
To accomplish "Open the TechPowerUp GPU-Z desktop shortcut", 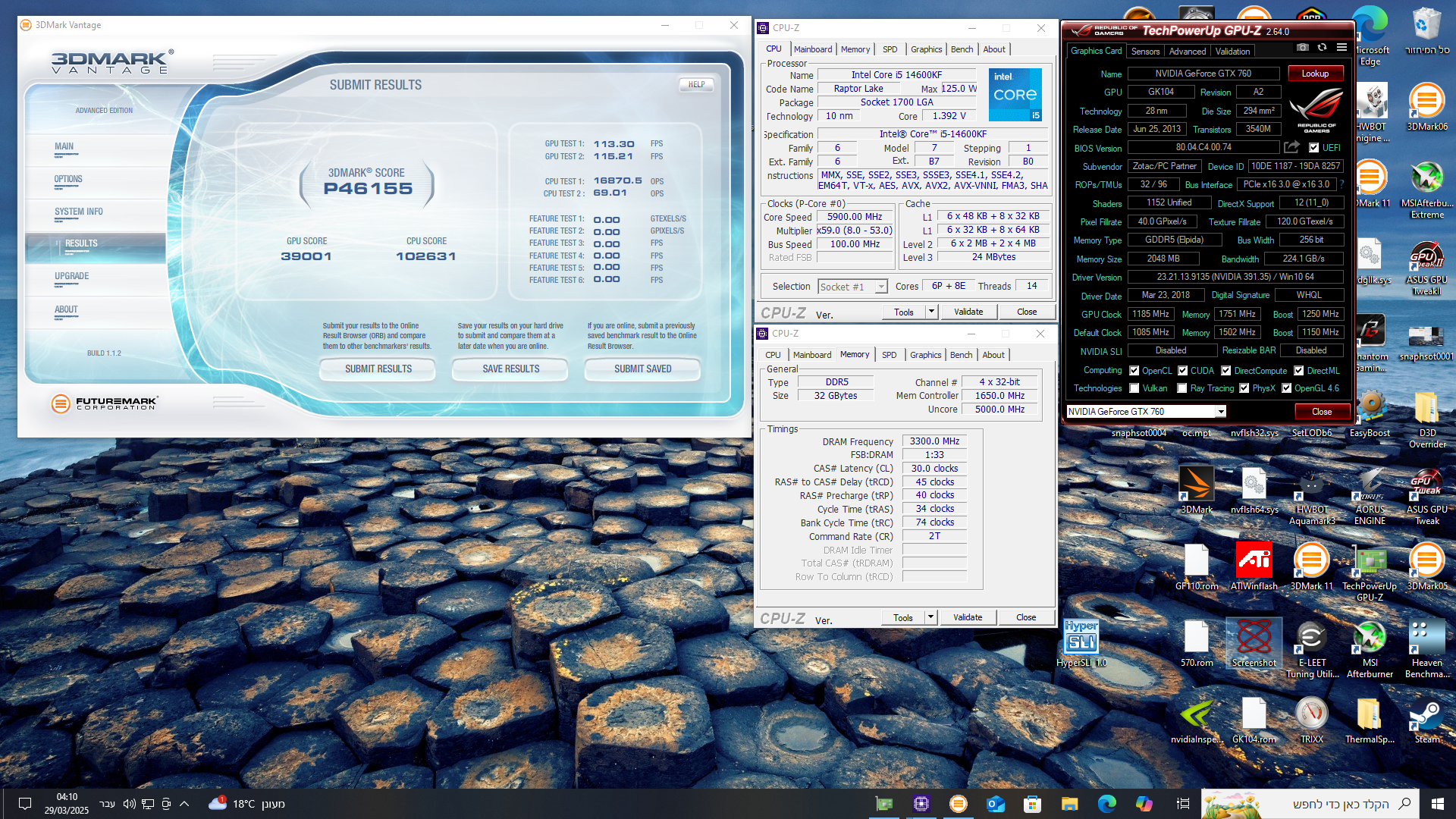I will pyautogui.click(x=1370, y=573).
